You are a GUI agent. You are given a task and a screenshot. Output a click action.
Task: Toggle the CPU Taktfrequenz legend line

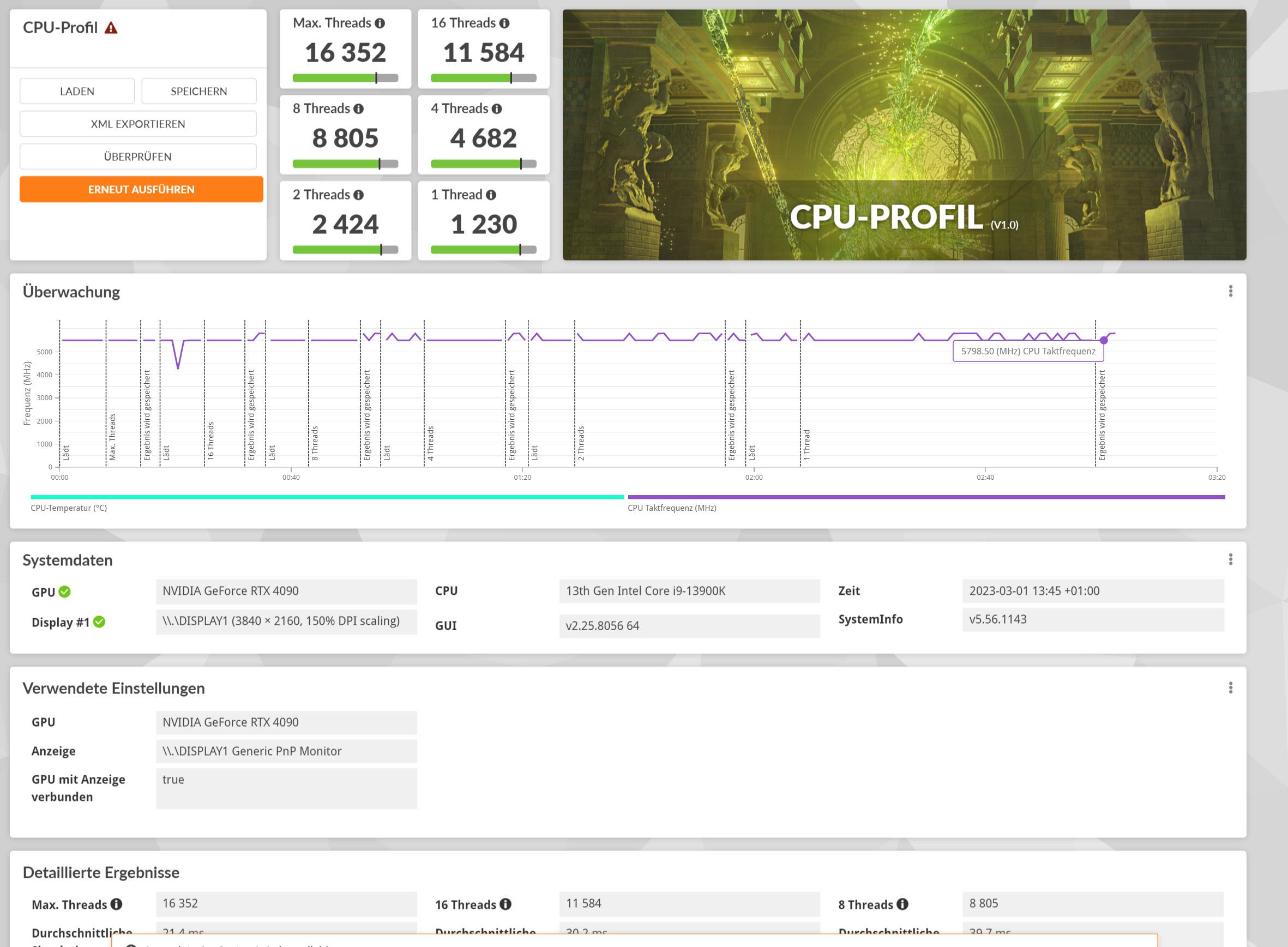tap(926, 497)
